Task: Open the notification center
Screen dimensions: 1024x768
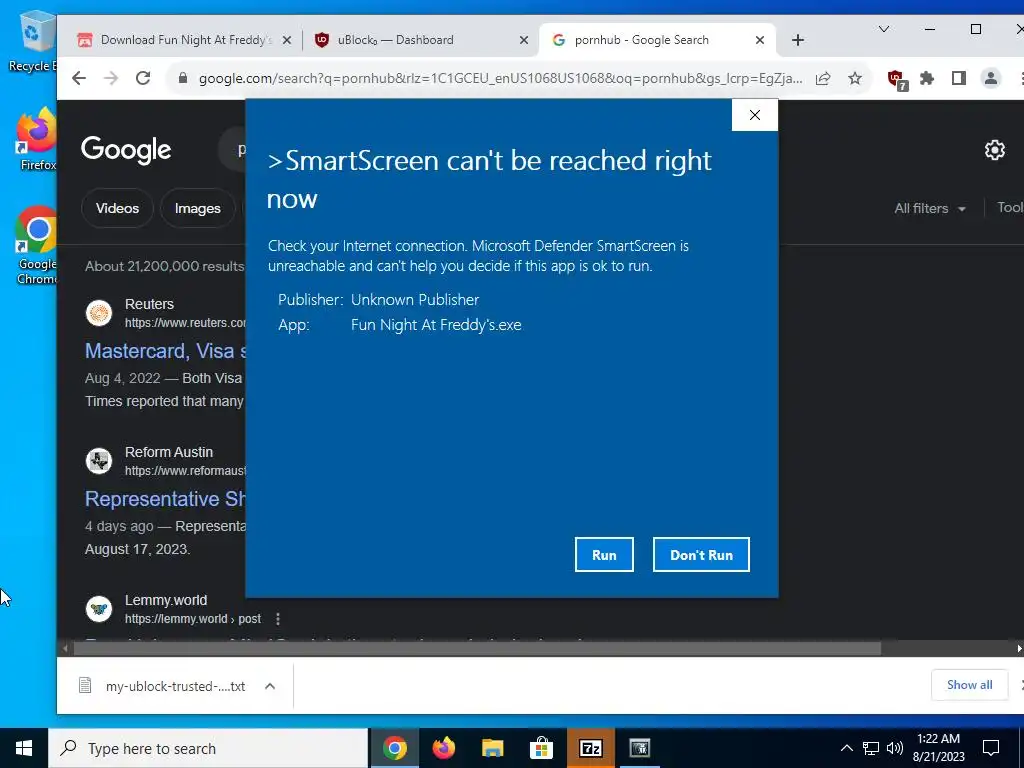Action: tap(991, 748)
